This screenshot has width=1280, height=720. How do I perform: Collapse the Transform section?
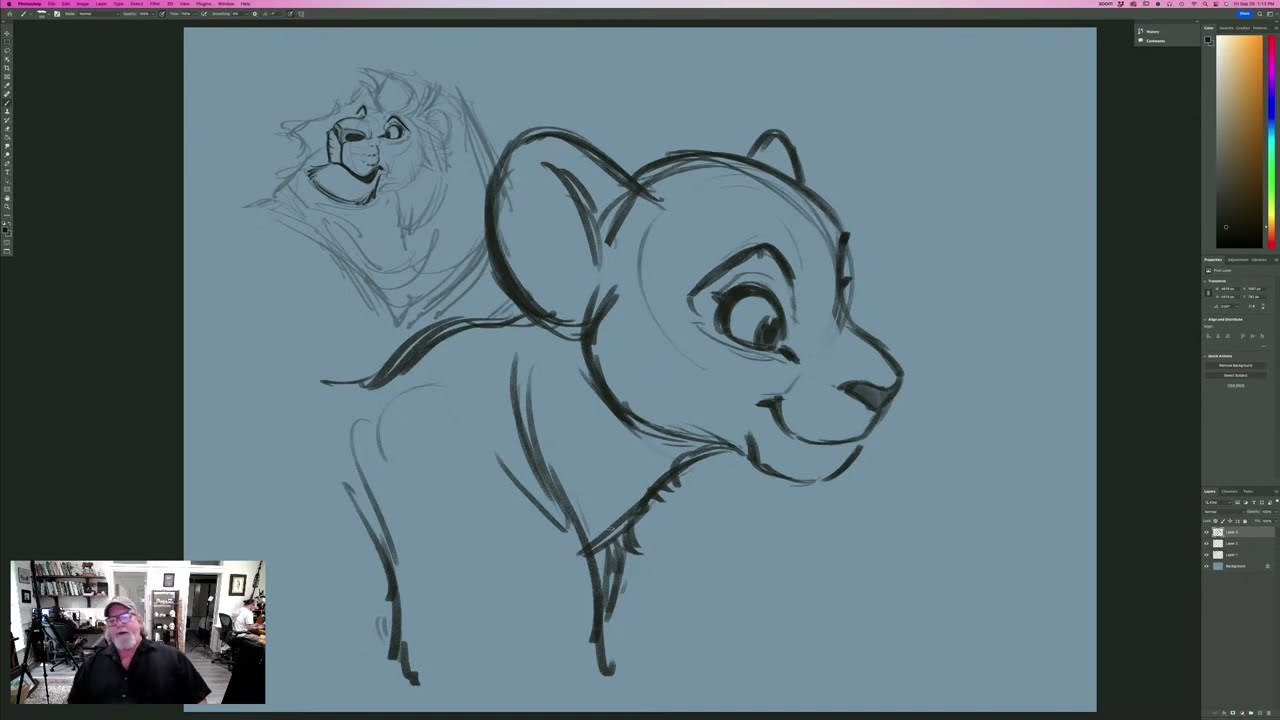point(1204,281)
